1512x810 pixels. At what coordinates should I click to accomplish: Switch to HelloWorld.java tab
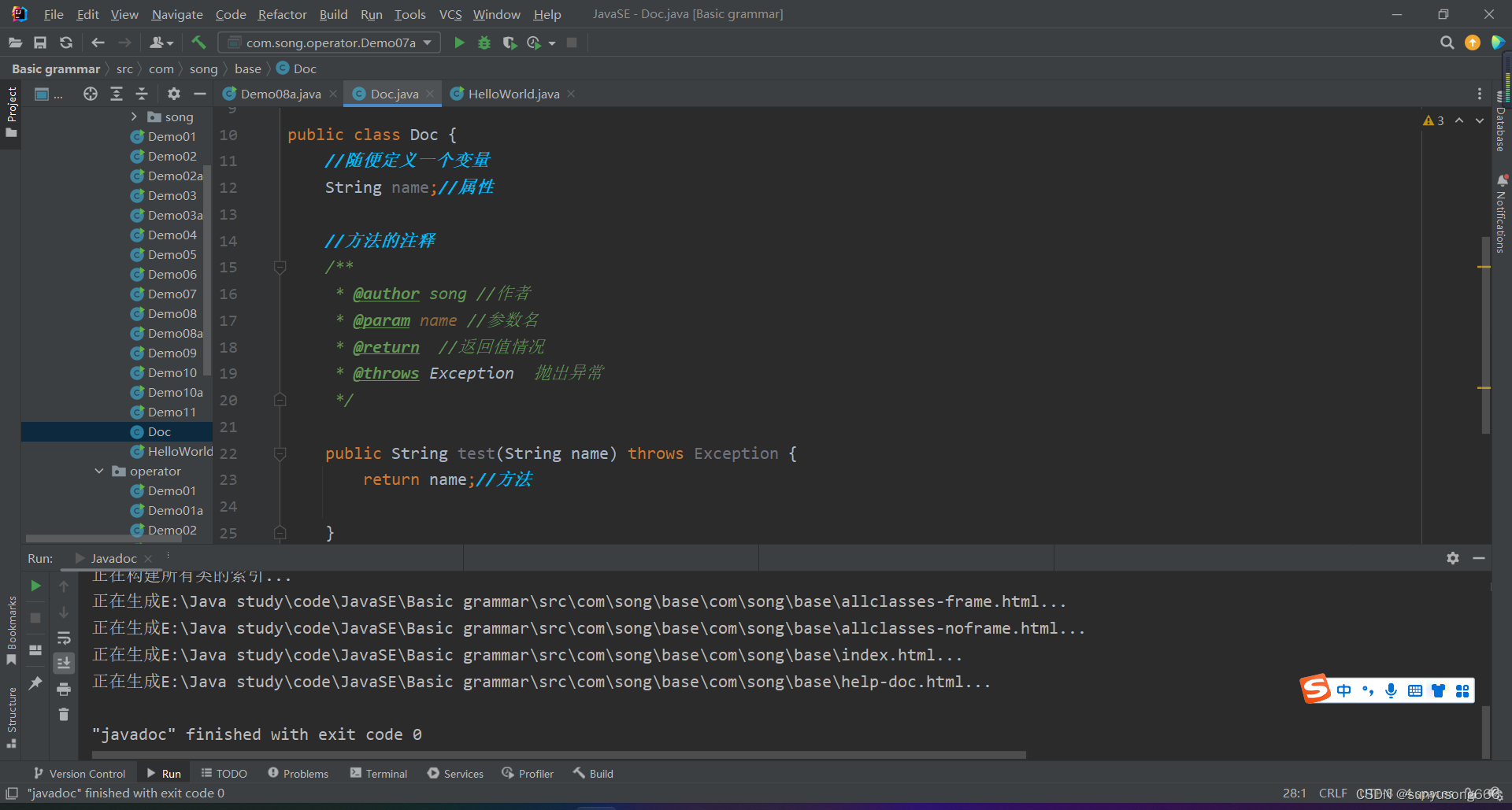click(x=513, y=94)
